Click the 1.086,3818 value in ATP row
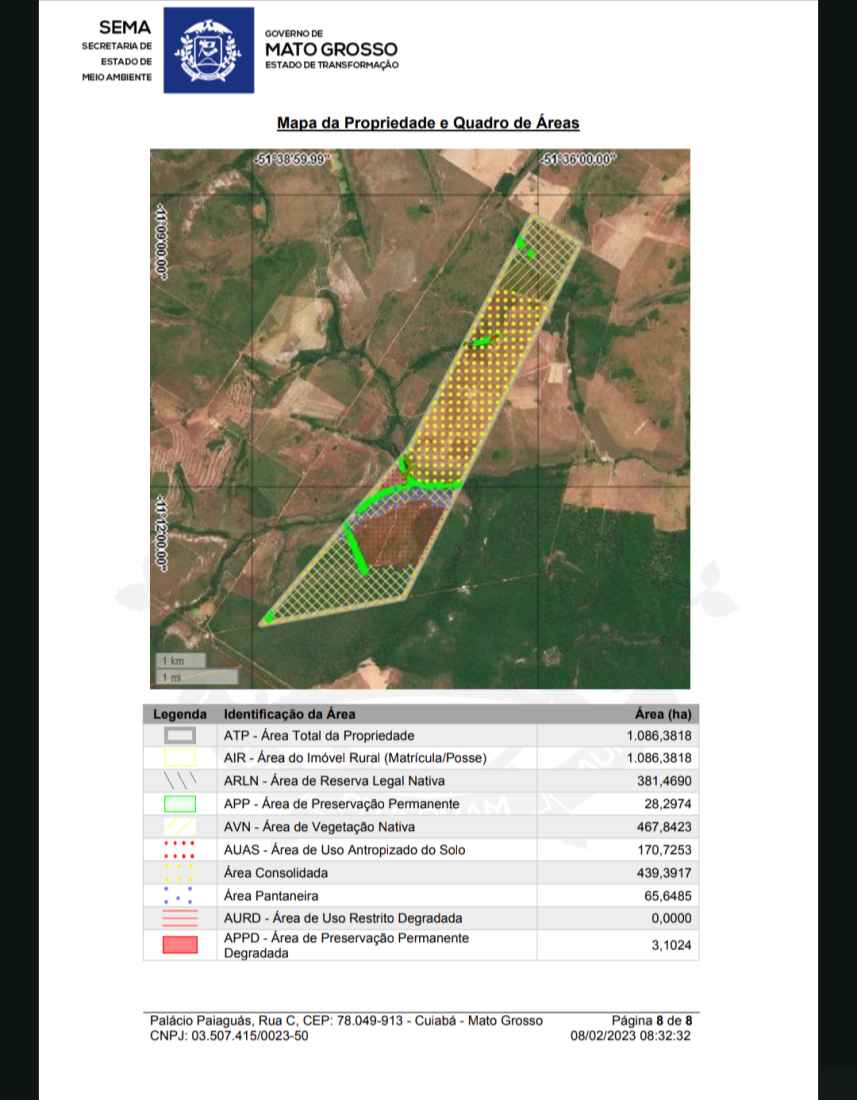The height and width of the screenshot is (1100, 857). coord(659,735)
